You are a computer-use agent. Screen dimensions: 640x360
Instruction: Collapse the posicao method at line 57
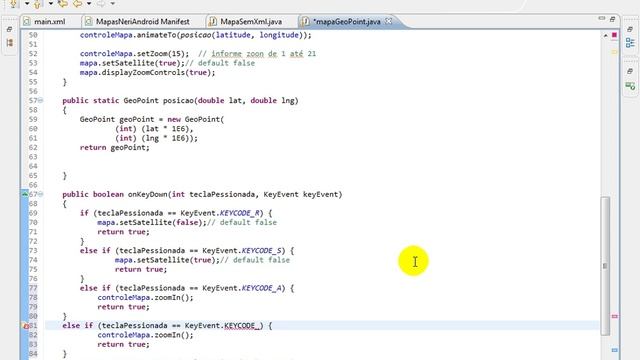[40, 100]
